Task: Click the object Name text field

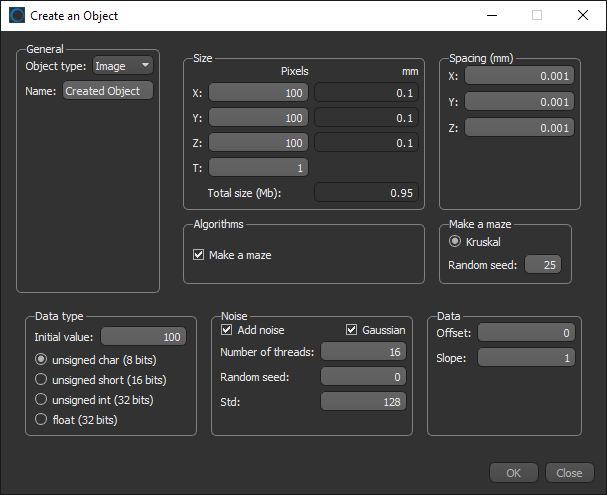Action: tap(108, 91)
